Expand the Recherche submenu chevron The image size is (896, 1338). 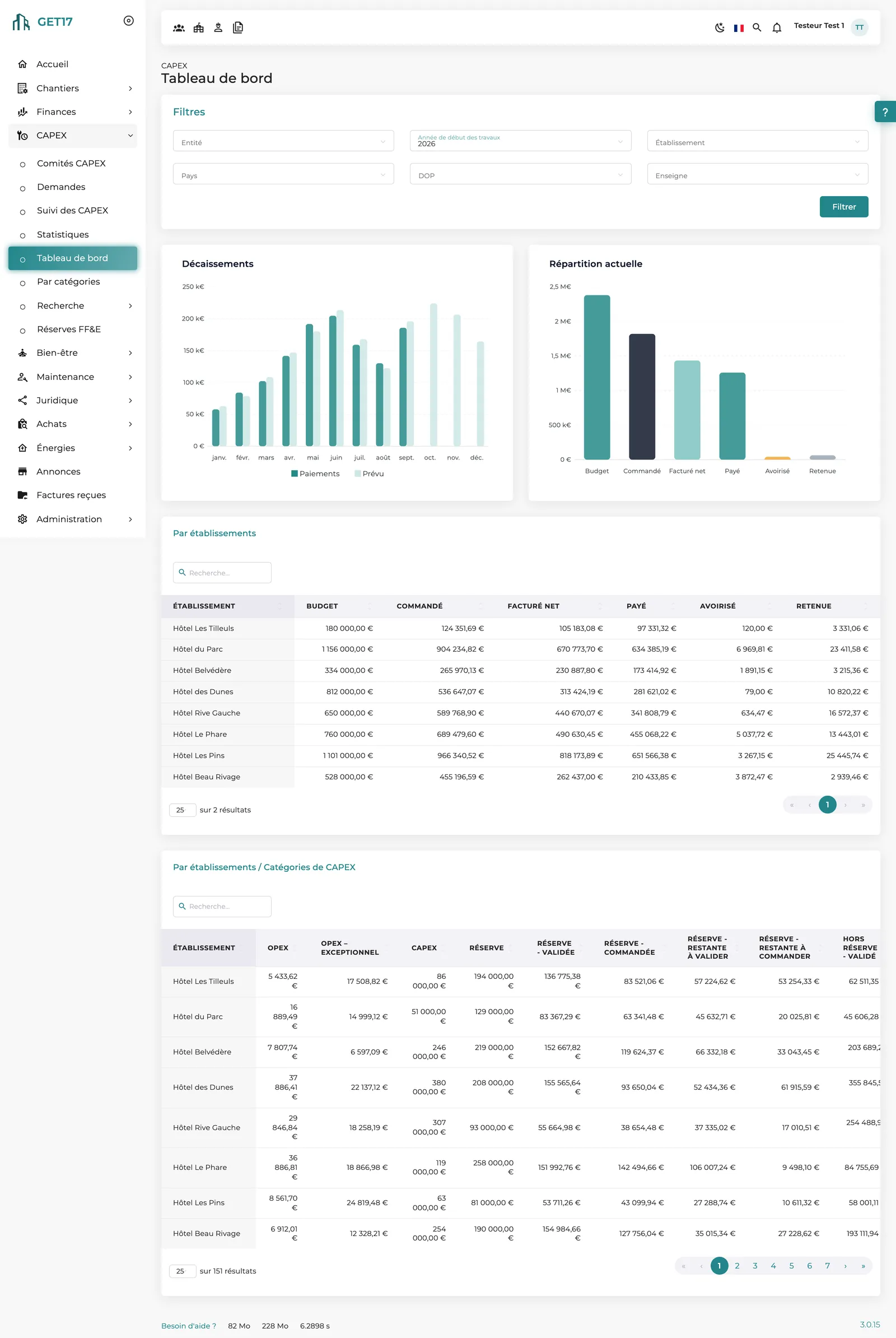(130, 306)
